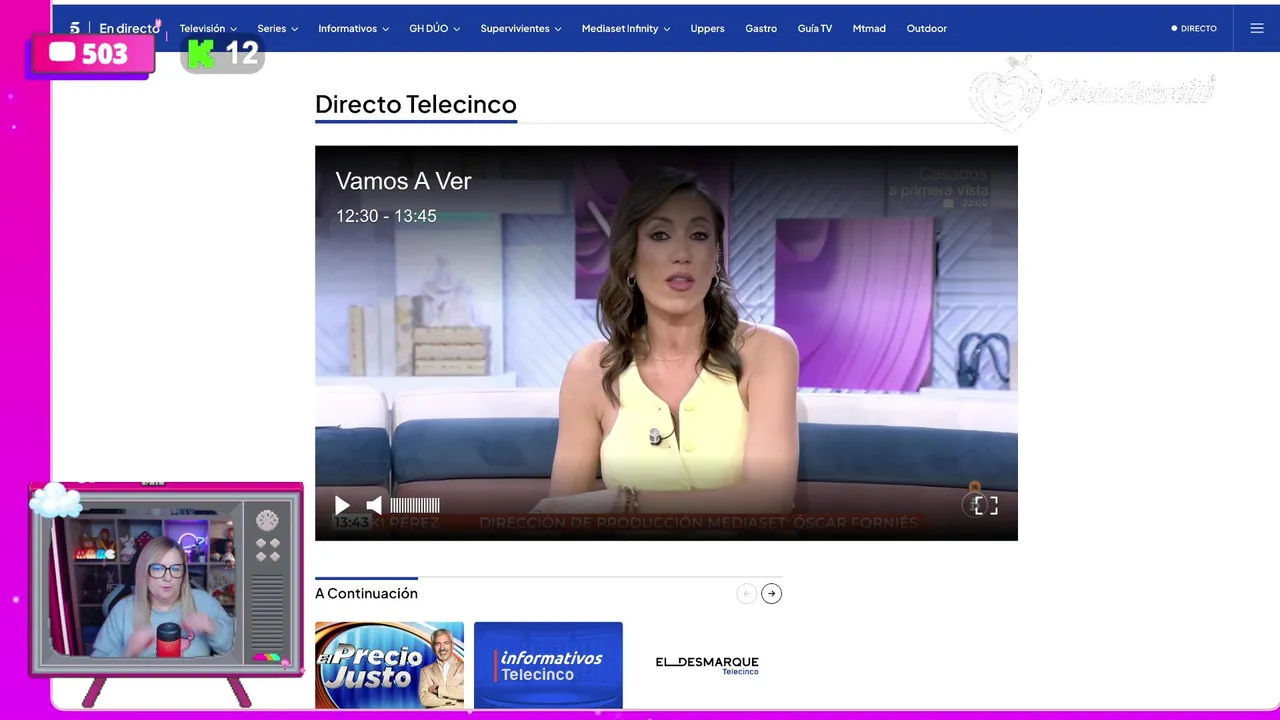Open the Outdoor menu item
Viewport: 1280px width, 720px height.
tap(927, 28)
